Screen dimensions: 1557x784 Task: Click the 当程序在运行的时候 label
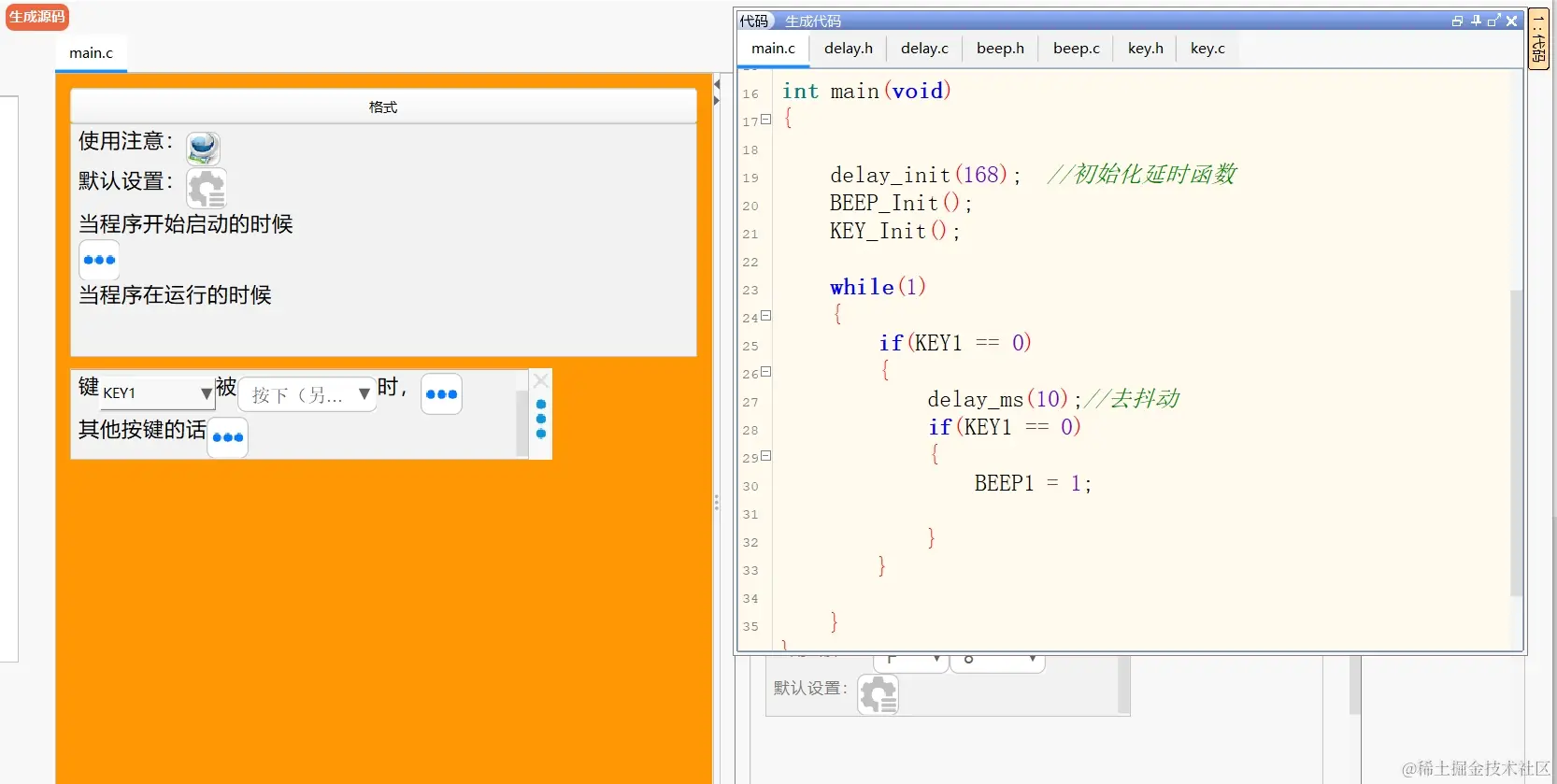point(175,295)
